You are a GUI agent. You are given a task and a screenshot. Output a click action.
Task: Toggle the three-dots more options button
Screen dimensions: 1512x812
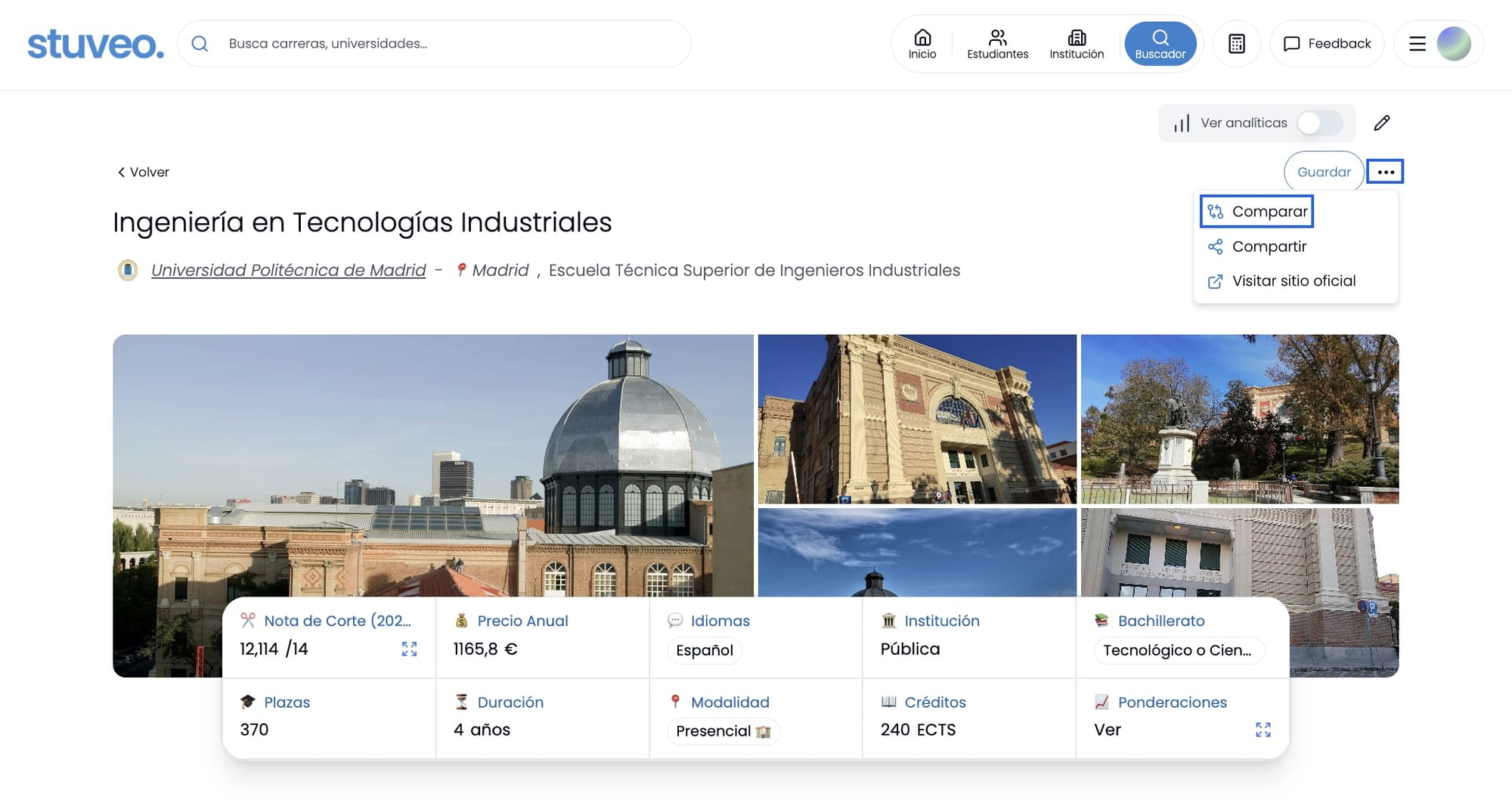(x=1385, y=172)
